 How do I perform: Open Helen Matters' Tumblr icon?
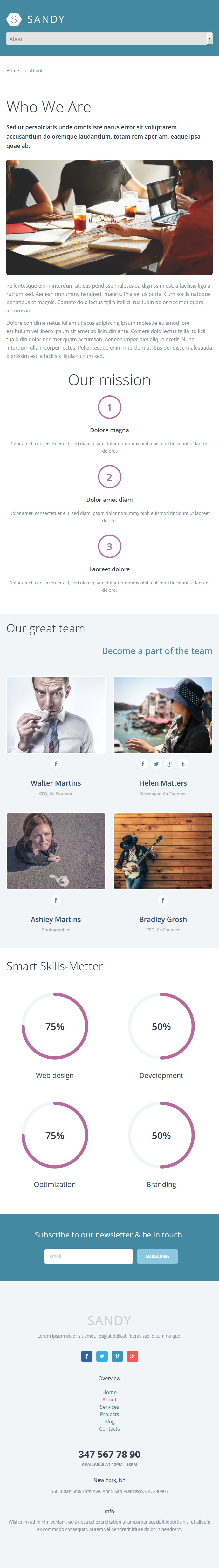click(x=183, y=764)
